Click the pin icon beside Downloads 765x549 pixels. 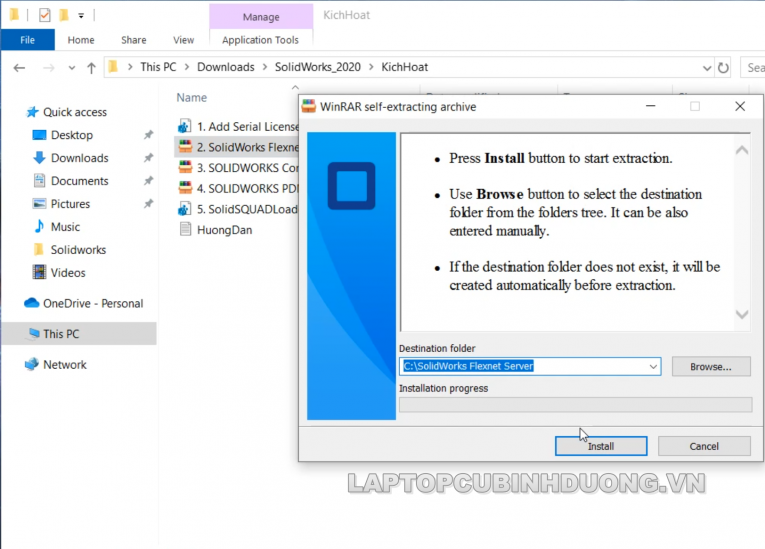pos(148,158)
